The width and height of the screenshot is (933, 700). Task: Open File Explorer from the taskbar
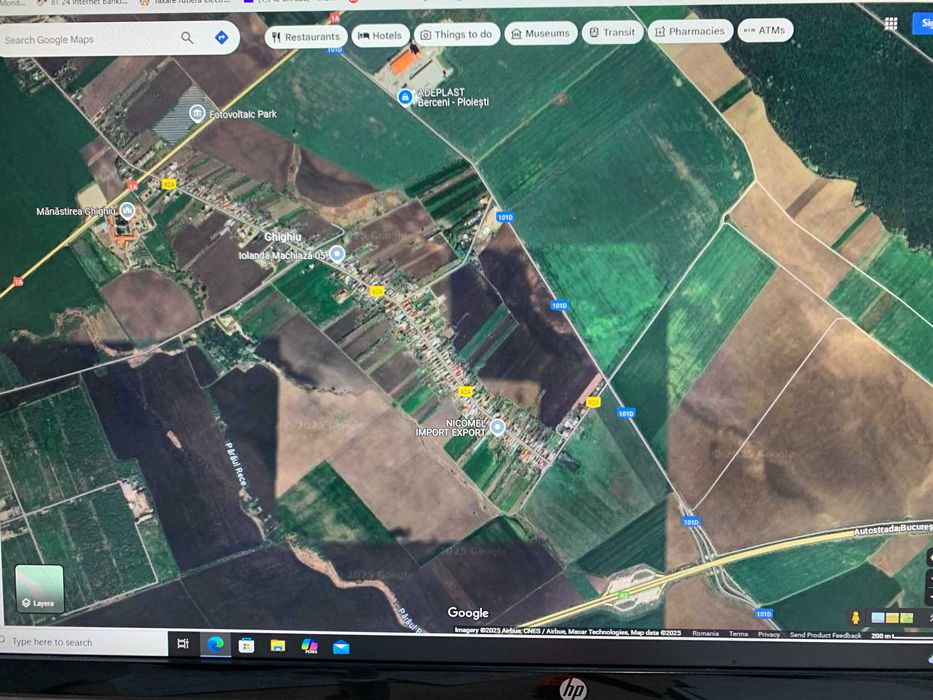(x=278, y=646)
